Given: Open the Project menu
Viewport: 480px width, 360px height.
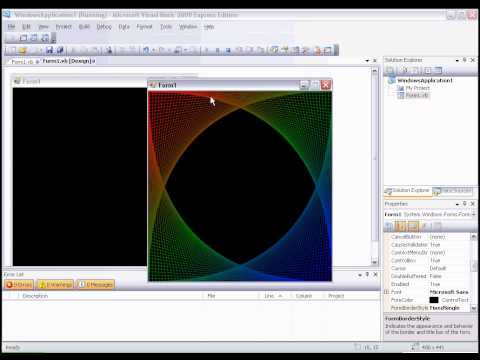Looking at the screenshot, I should pyautogui.click(x=63, y=27).
